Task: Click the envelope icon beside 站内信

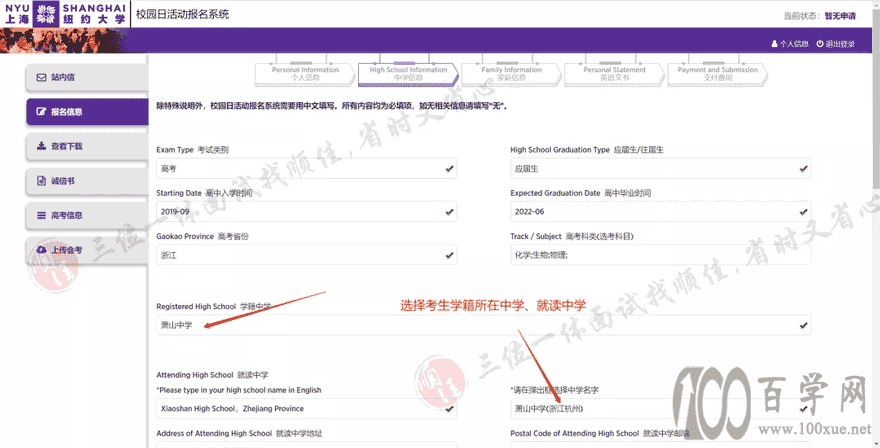Action: 42,77
